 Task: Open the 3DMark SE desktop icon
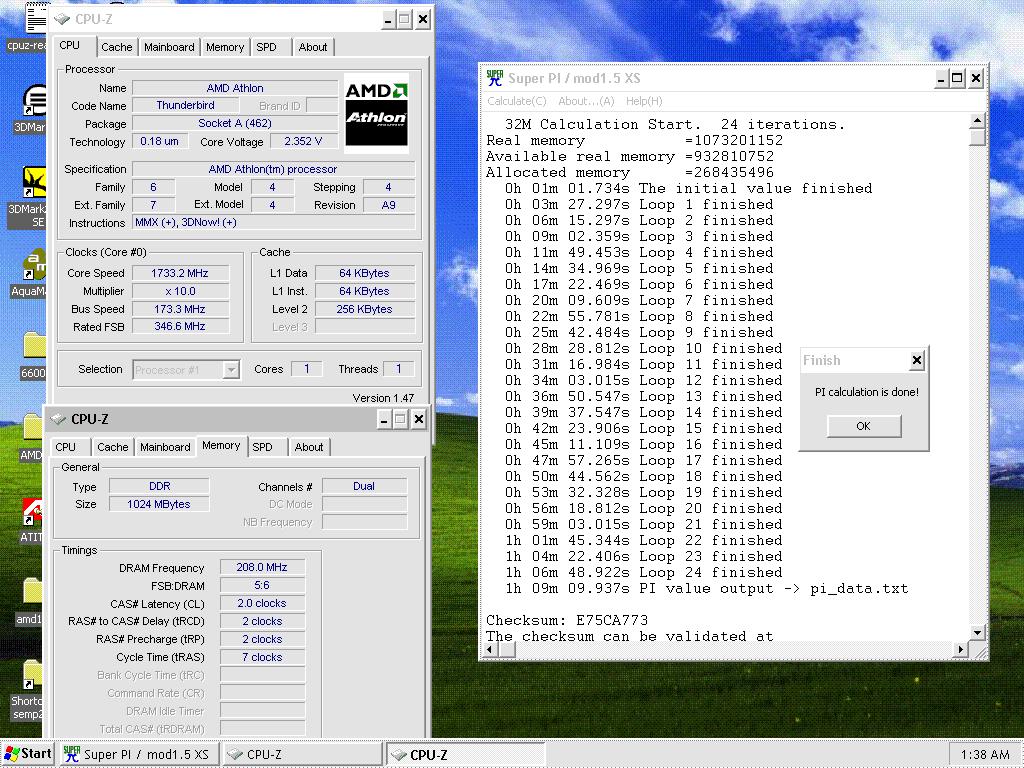(34, 183)
